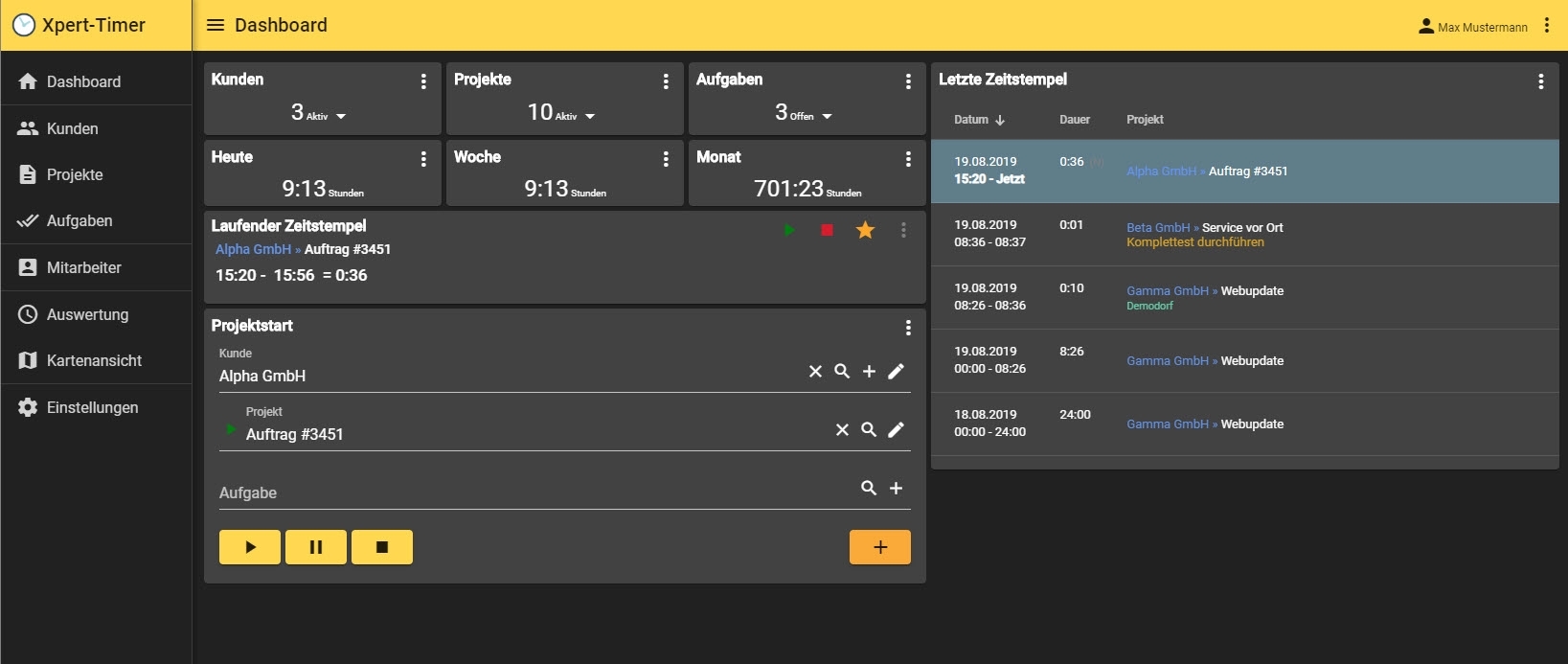Open the Monat card options menu
The height and width of the screenshot is (664, 1568).
tap(908, 159)
